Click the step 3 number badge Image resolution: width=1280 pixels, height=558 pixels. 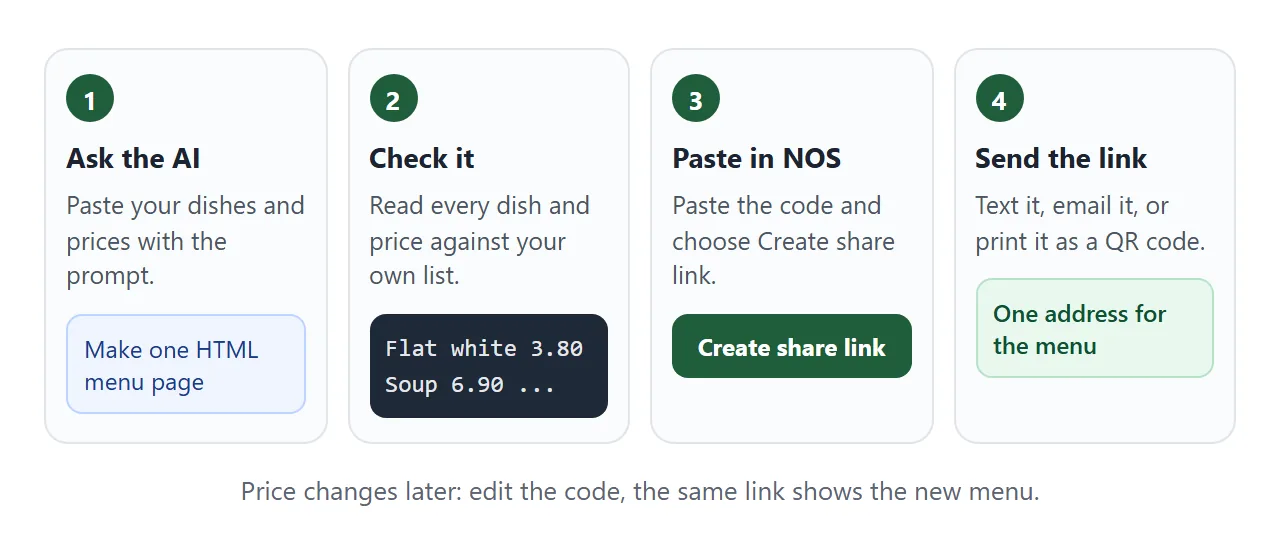696,99
